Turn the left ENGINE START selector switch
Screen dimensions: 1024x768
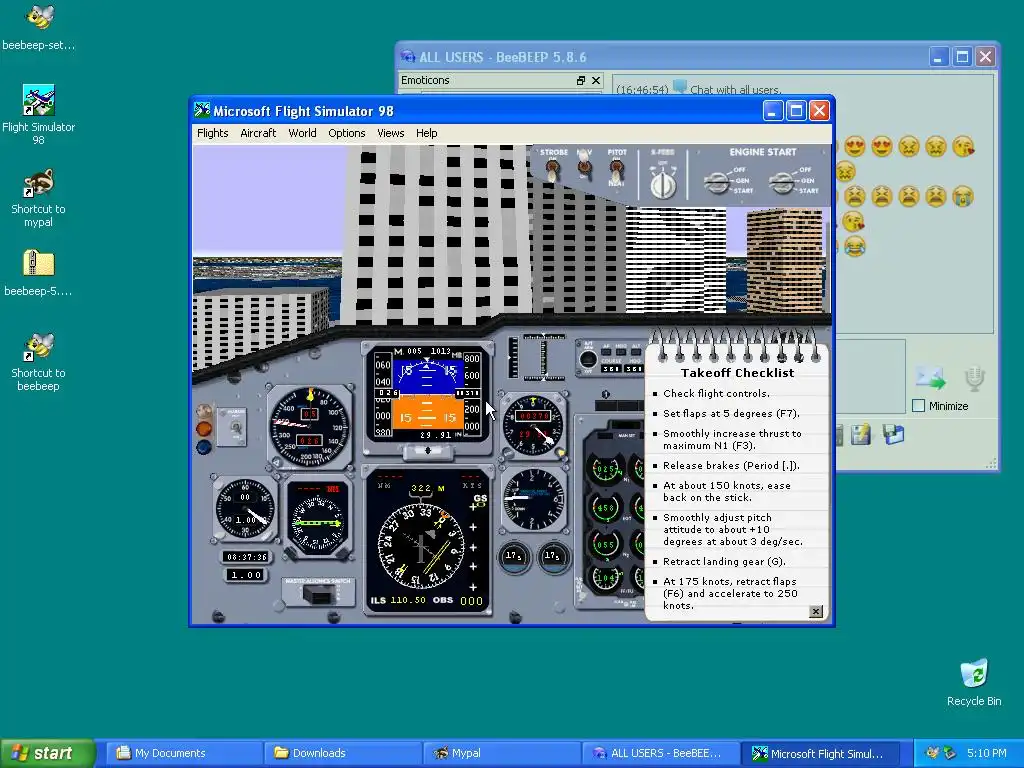tap(718, 182)
